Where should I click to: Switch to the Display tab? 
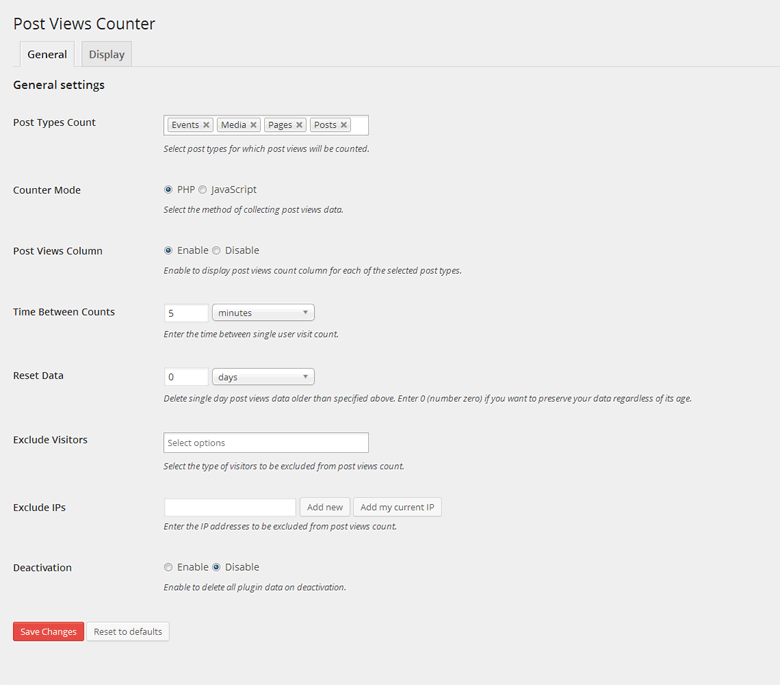(107, 55)
